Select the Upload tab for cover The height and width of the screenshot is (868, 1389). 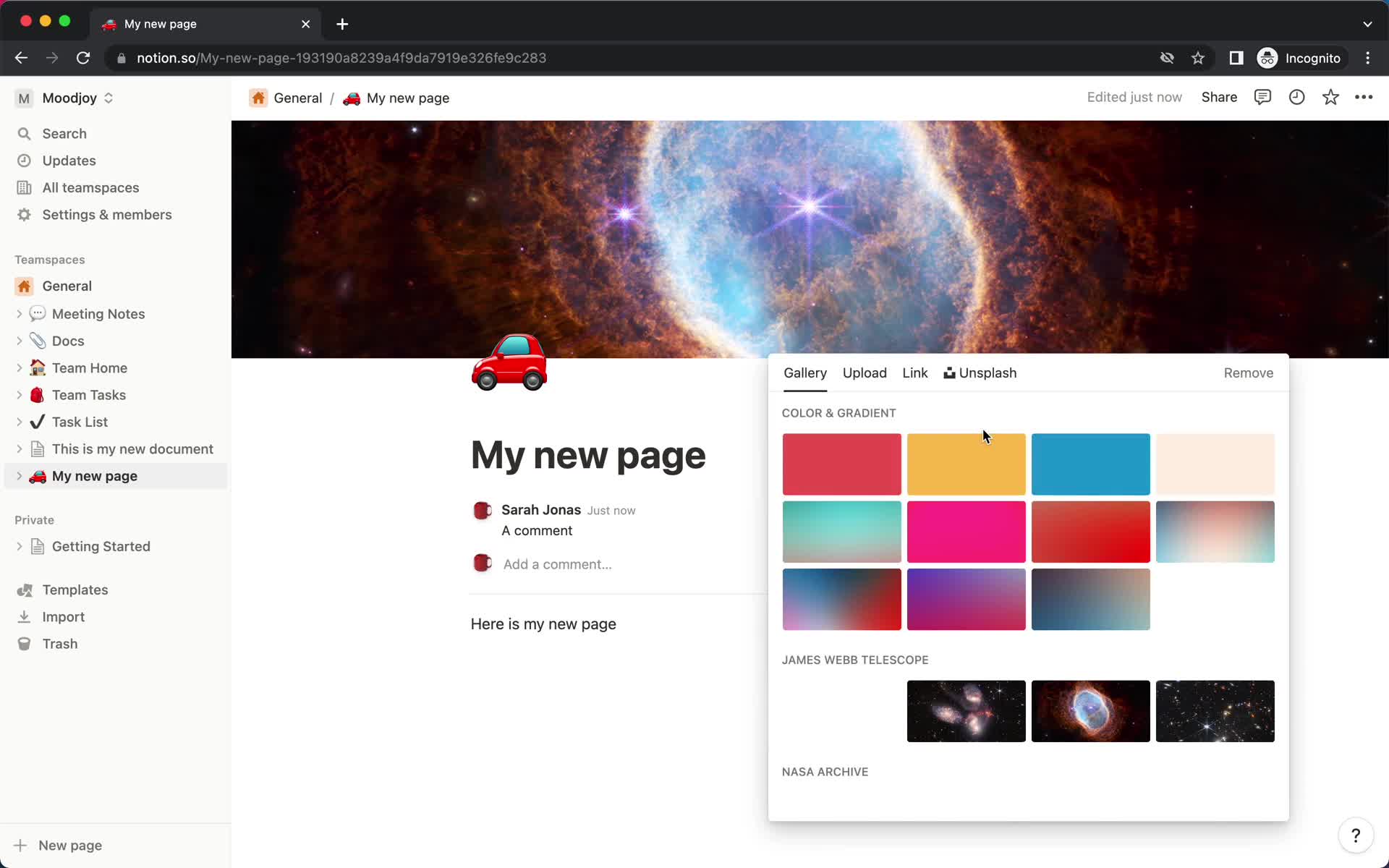coord(864,372)
